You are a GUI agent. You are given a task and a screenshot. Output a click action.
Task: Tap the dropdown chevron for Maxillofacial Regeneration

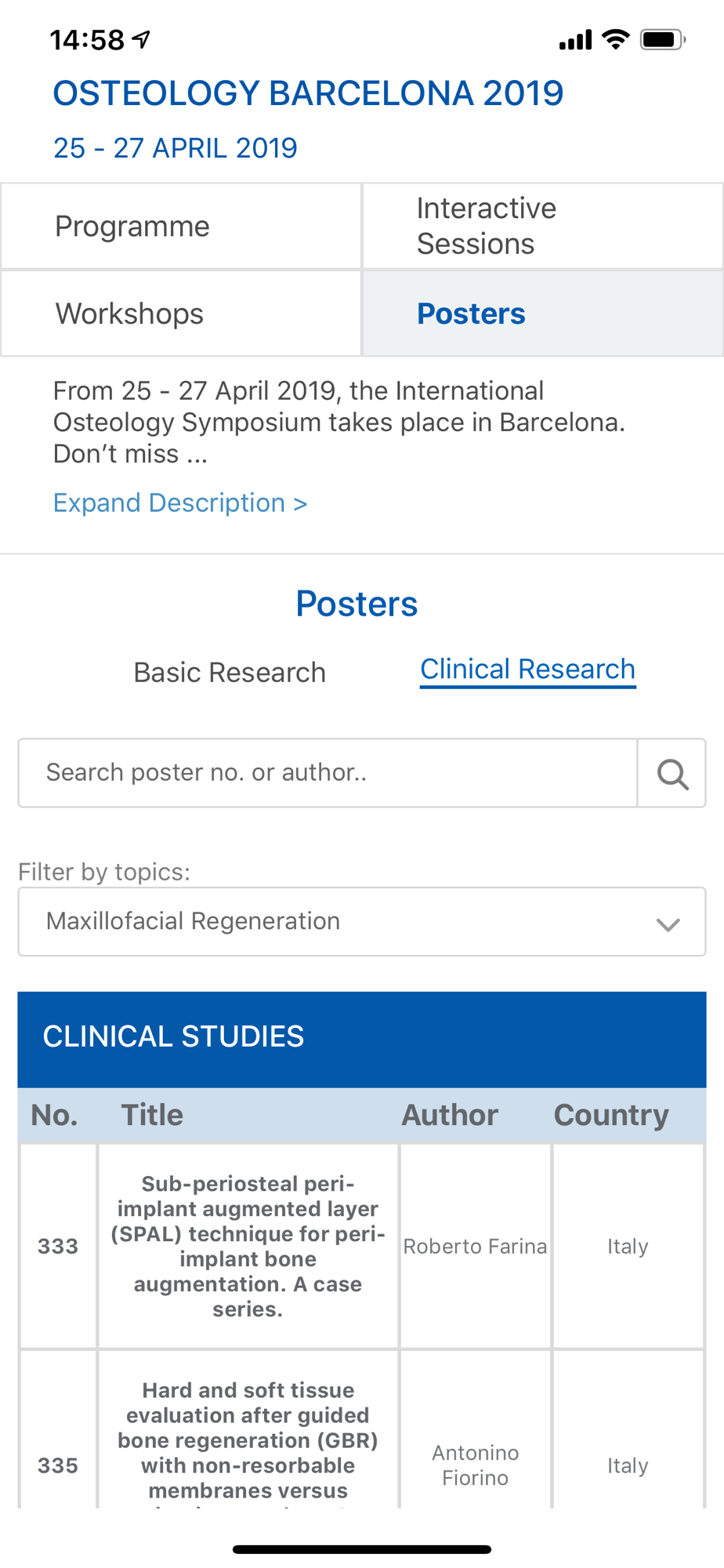pyautogui.click(x=668, y=924)
